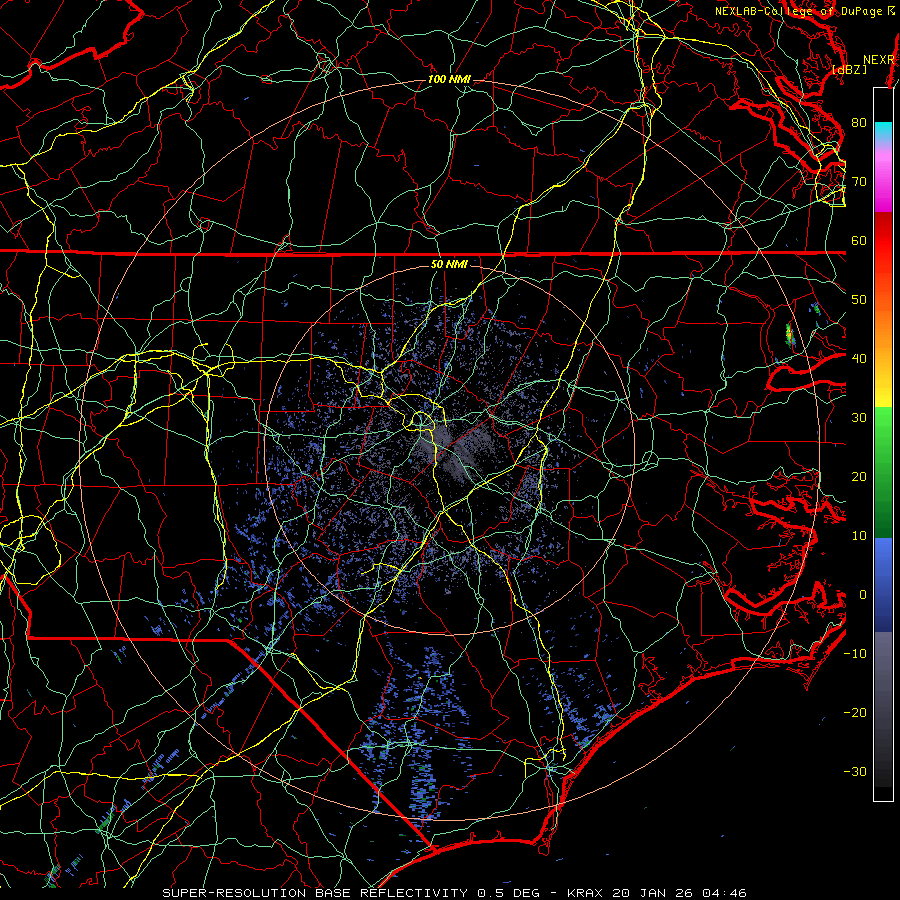Click the Super-Resolution Base Reflectivity caption
This screenshot has width=900, height=900.
pos(315,893)
